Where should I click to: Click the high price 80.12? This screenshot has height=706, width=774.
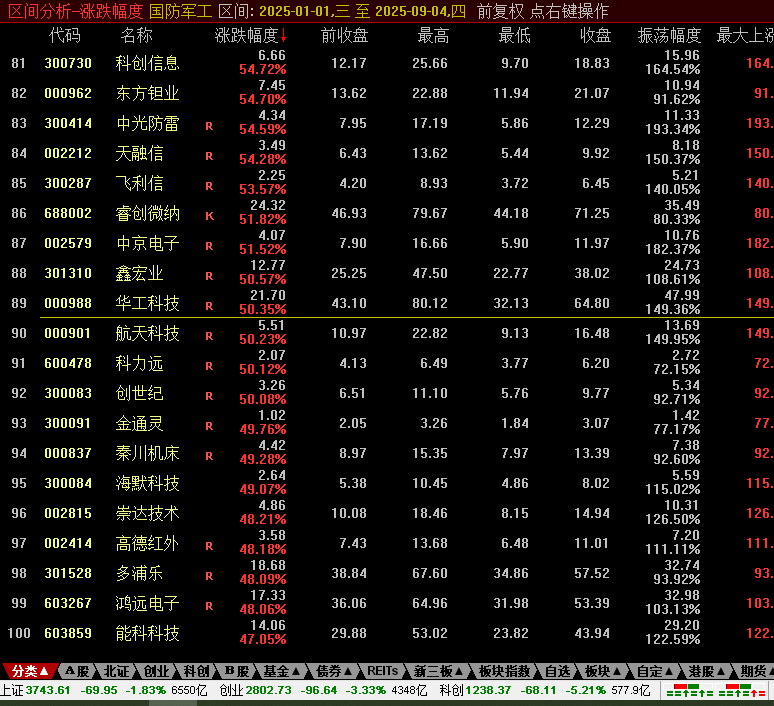pyautogui.click(x=430, y=303)
